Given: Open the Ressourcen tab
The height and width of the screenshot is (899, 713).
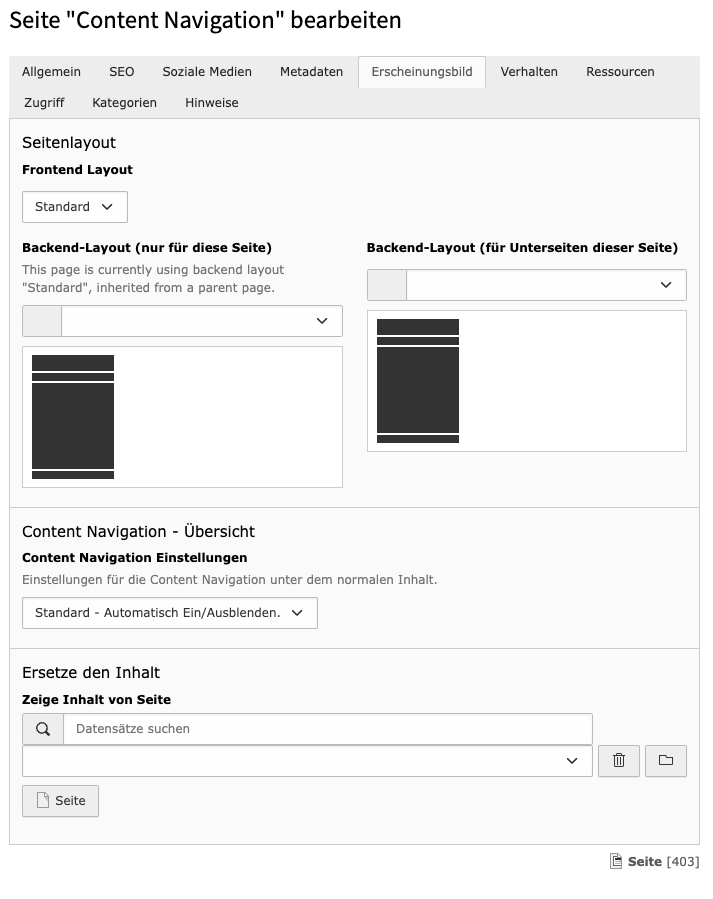Looking at the screenshot, I should click(x=620, y=72).
